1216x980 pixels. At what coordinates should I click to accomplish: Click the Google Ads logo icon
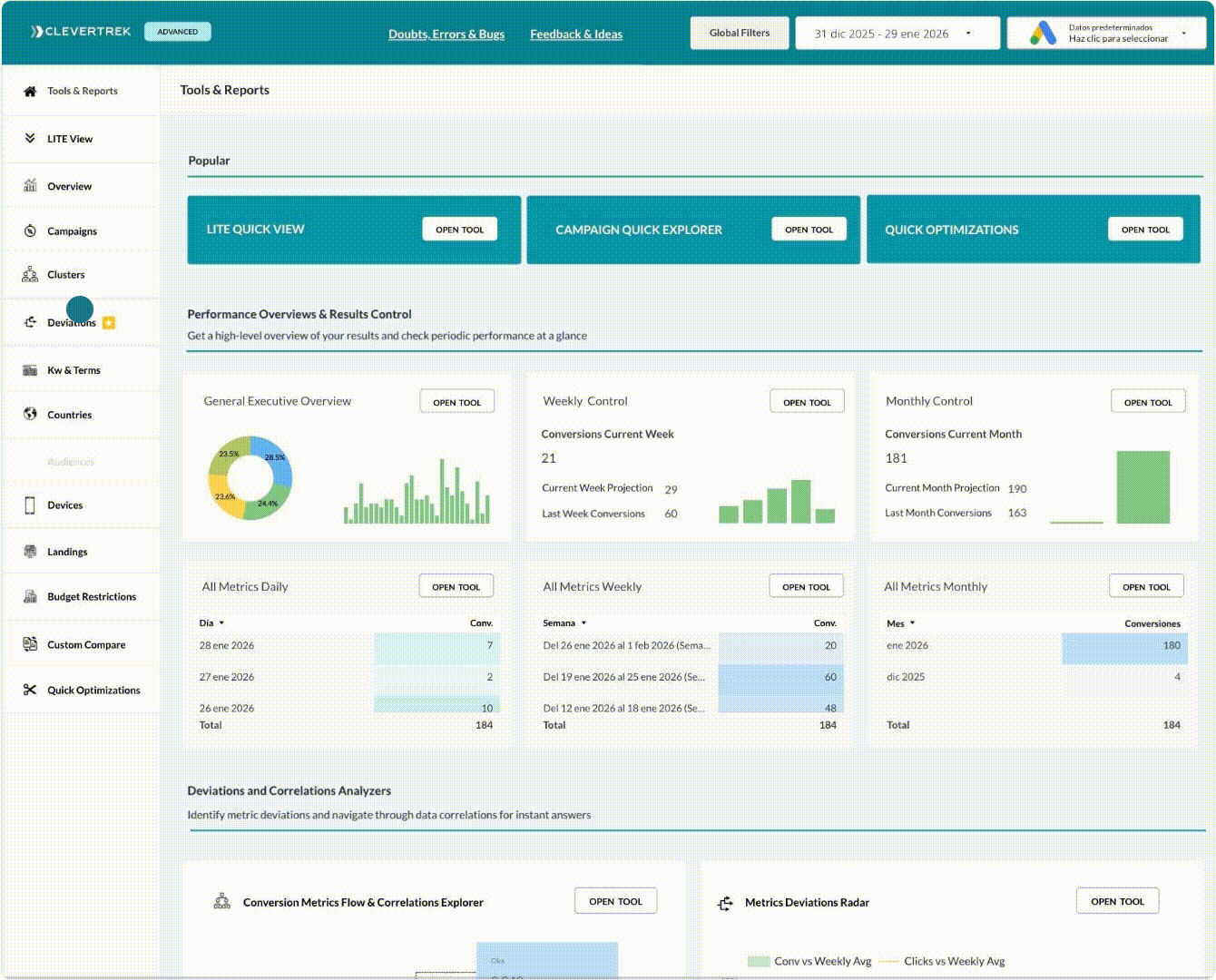pos(1043,34)
